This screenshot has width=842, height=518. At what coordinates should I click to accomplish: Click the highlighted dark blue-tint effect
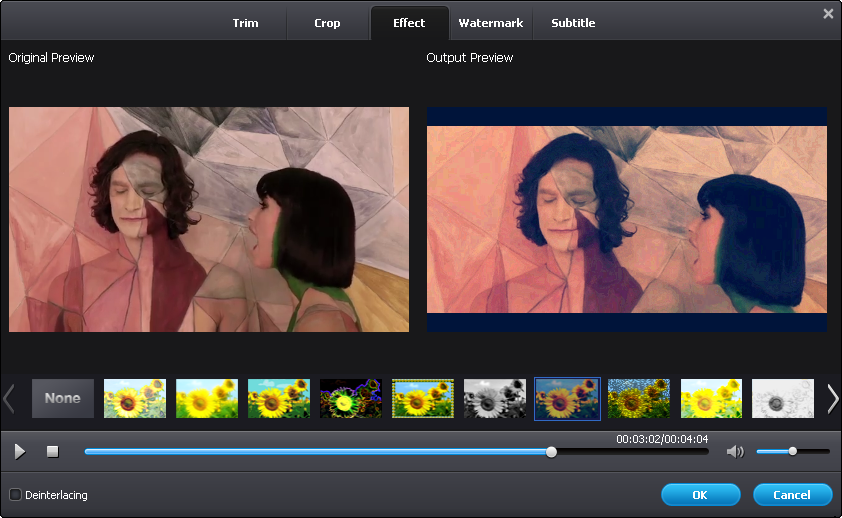[x=567, y=398]
